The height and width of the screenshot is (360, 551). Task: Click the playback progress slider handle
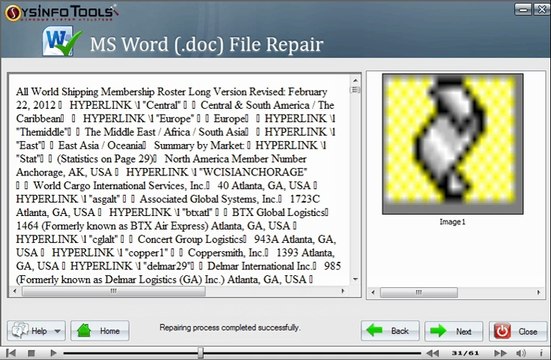(200, 352)
